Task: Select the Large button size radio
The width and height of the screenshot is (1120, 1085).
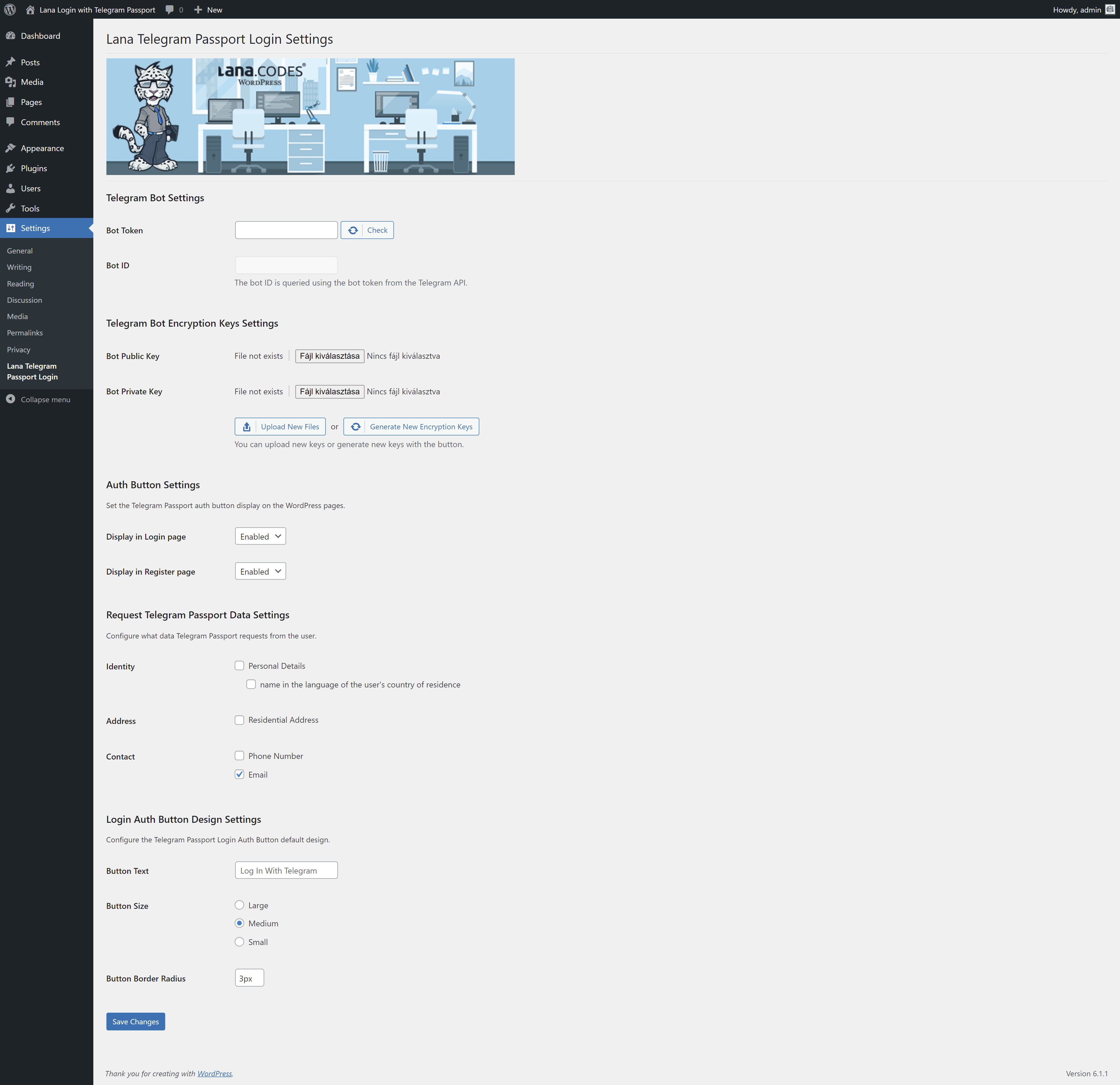Action: (239, 905)
